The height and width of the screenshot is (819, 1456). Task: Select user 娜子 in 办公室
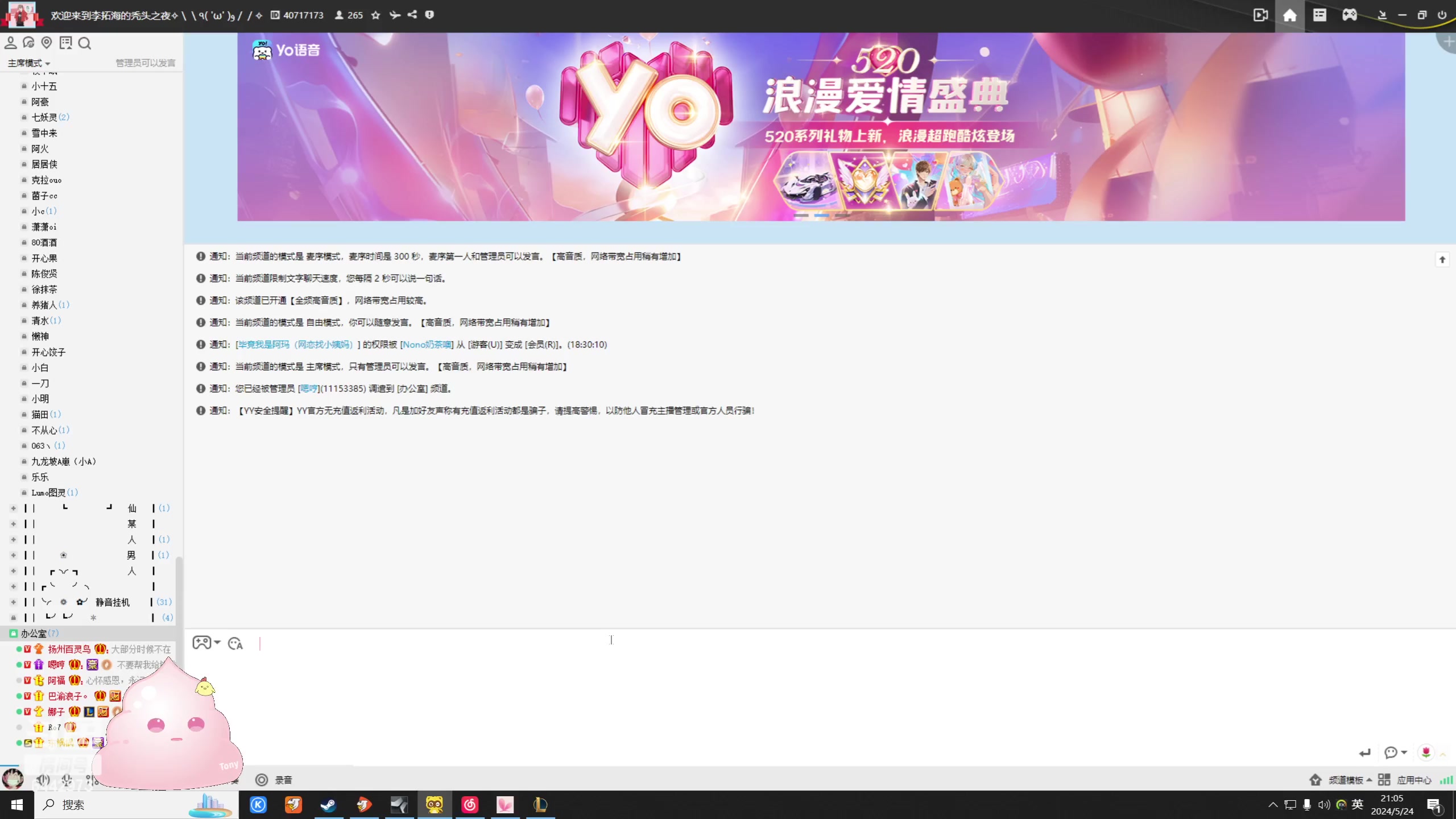(x=56, y=712)
